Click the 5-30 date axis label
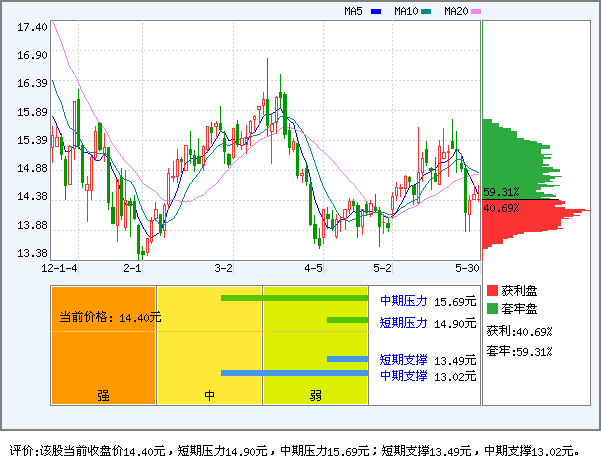 pos(467,268)
